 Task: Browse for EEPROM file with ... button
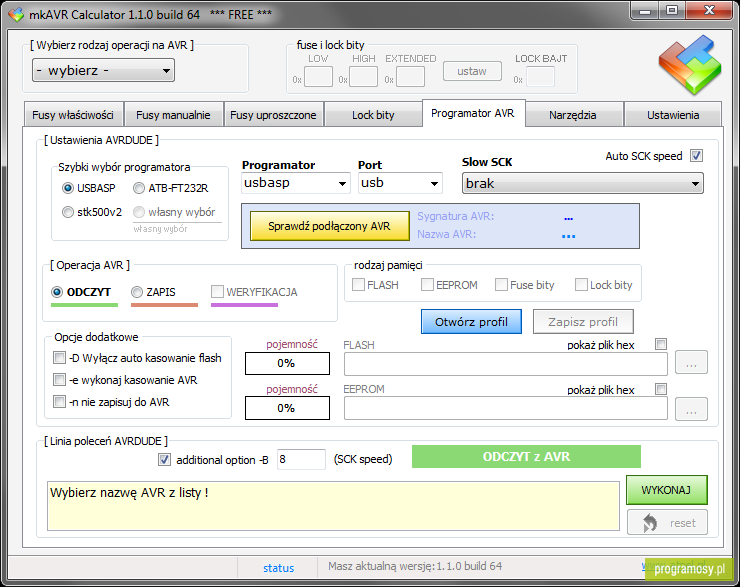tap(691, 409)
